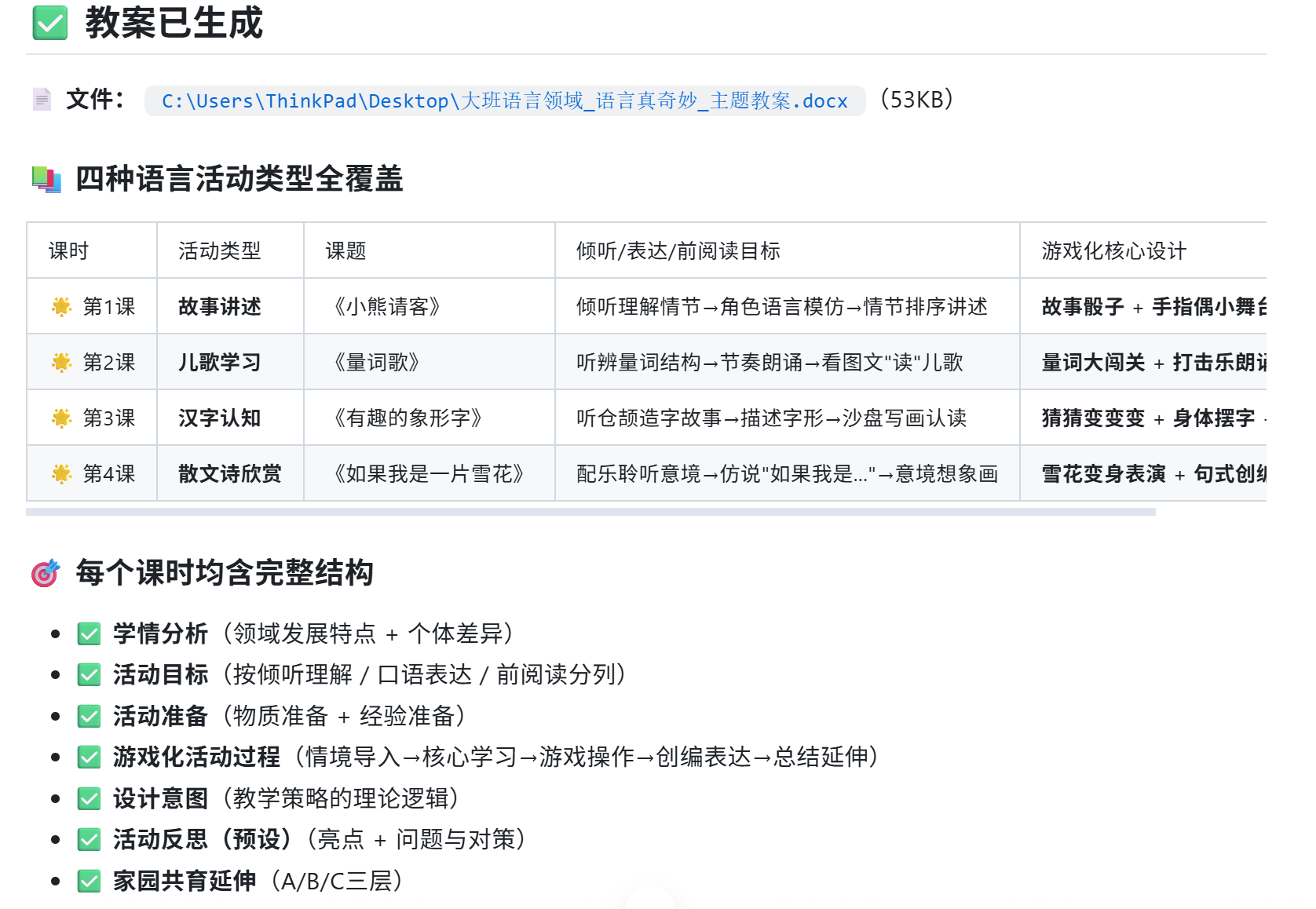The width and height of the screenshot is (1316, 909).
Task: Click the 教案已生成 heading
Action: [x=174, y=23]
